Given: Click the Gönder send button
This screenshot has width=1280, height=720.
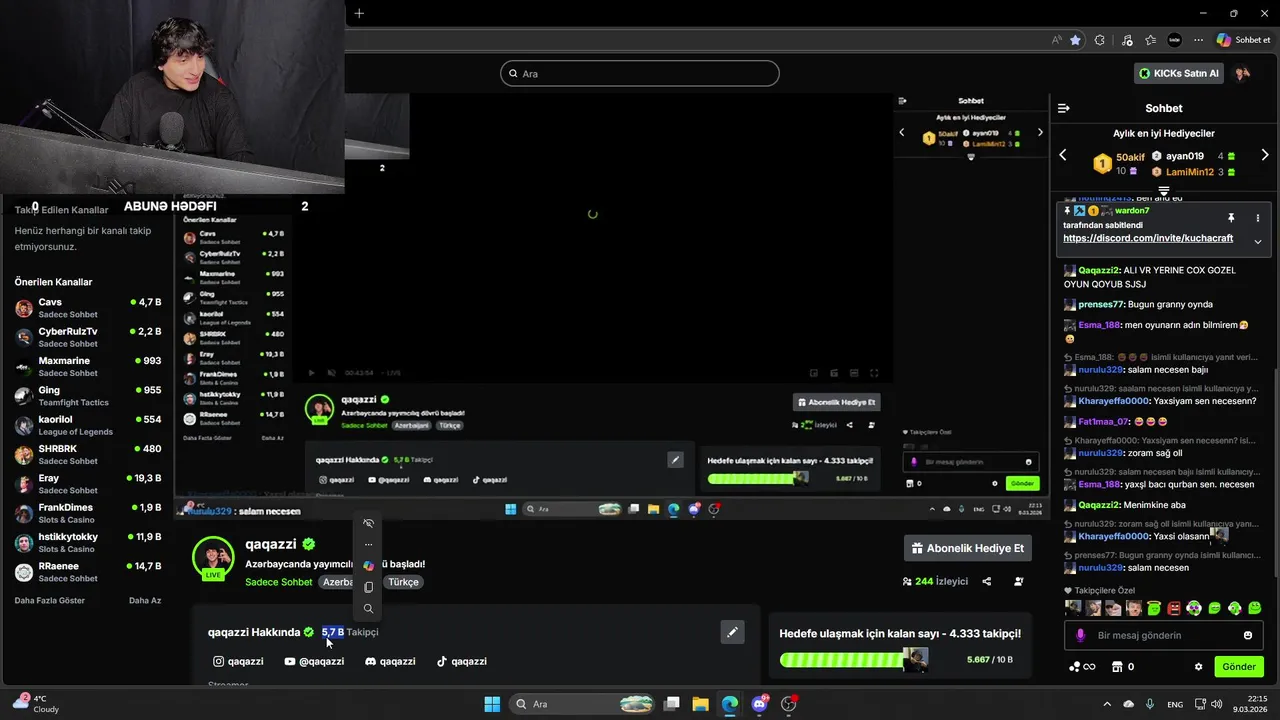Looking at the screenshot, I should tap(1239, 666).
